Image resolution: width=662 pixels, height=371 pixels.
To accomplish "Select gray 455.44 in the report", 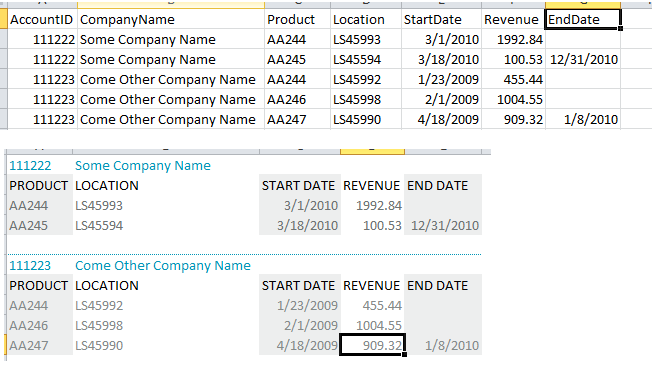I will [382, 305].
